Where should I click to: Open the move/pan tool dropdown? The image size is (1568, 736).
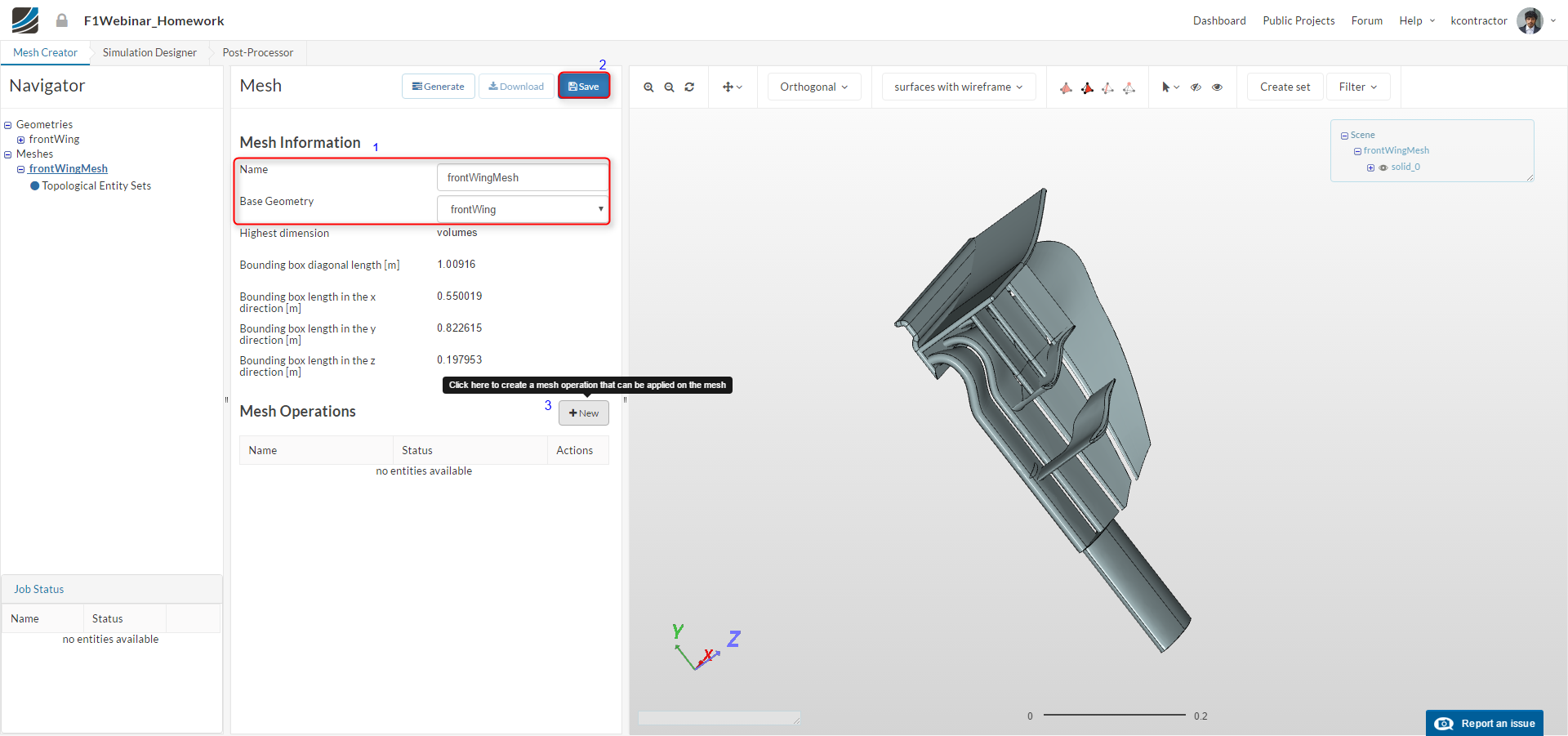[732, 87]
